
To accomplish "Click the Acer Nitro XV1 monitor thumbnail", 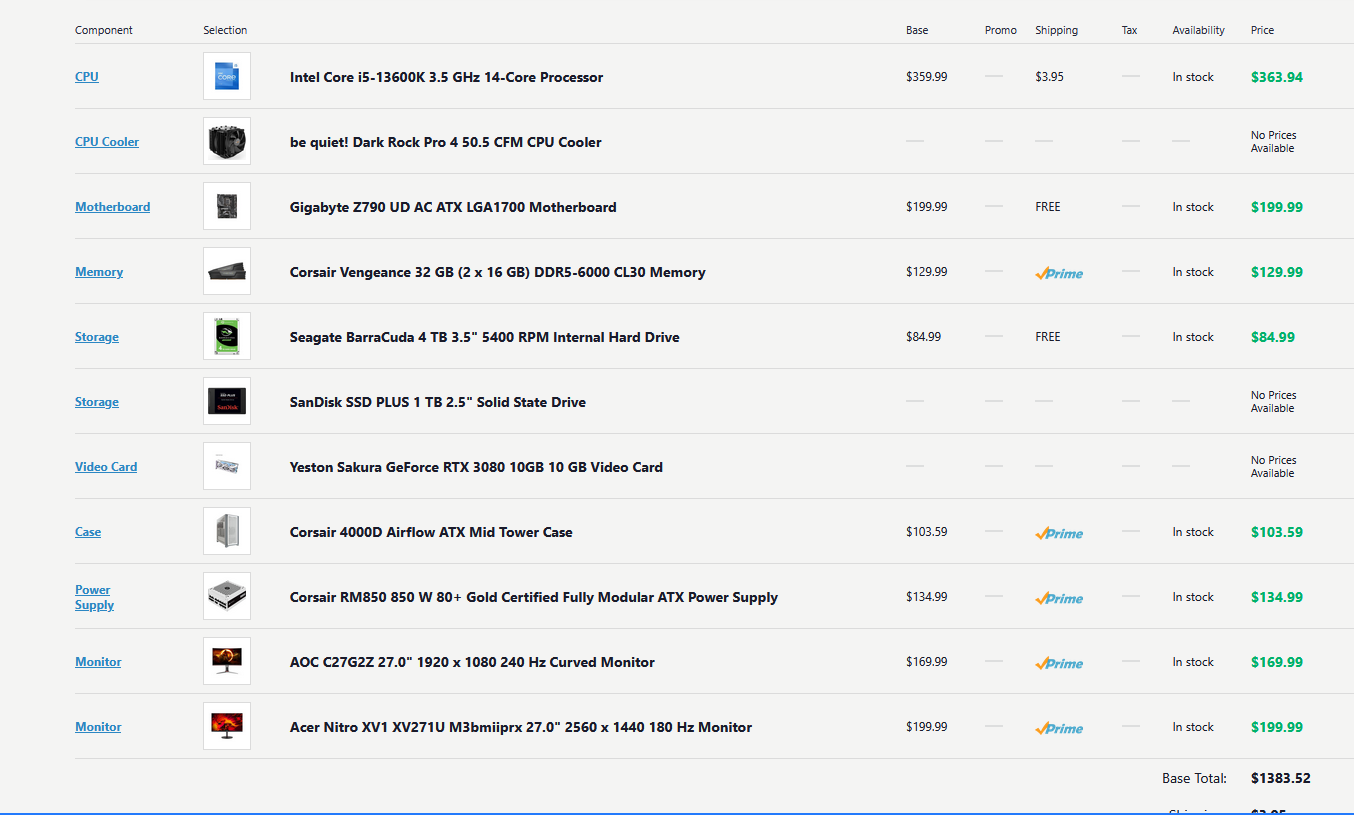I will [x=227, y=726].
